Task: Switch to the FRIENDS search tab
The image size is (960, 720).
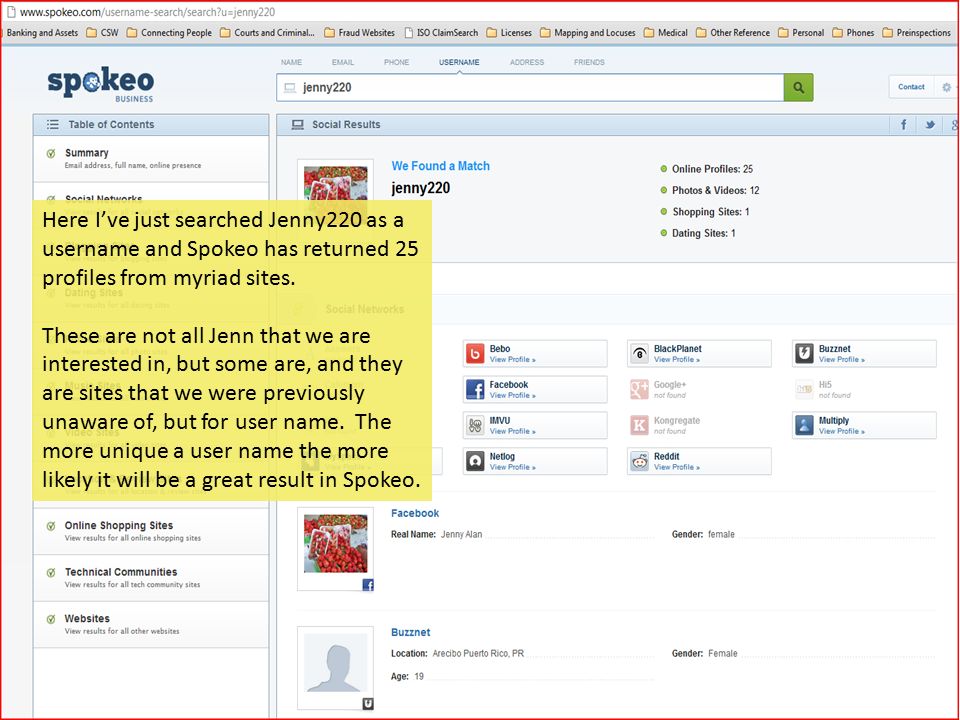Action: [x=589, y=62]
